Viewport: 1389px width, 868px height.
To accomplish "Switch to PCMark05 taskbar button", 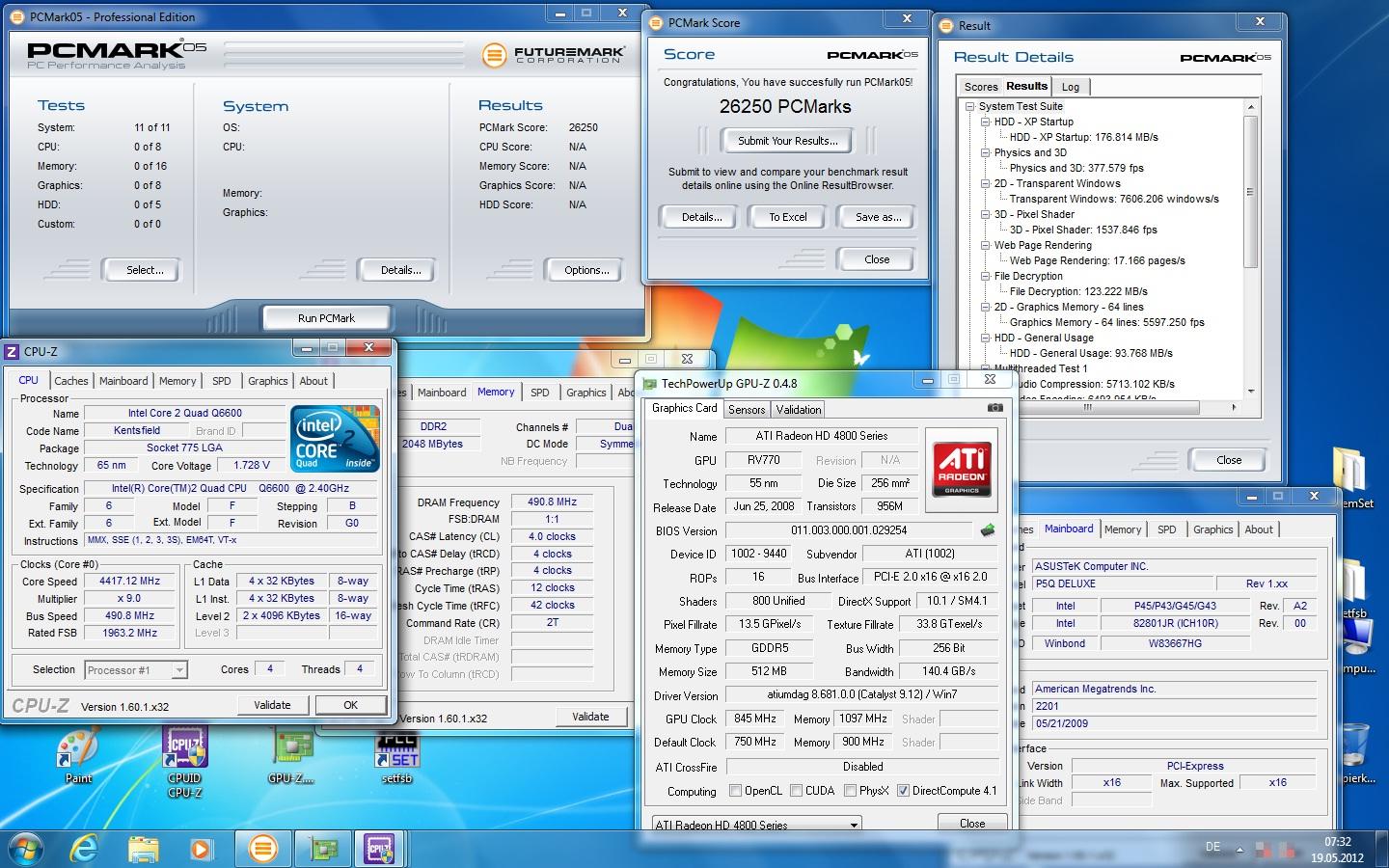I will point(263,849).
